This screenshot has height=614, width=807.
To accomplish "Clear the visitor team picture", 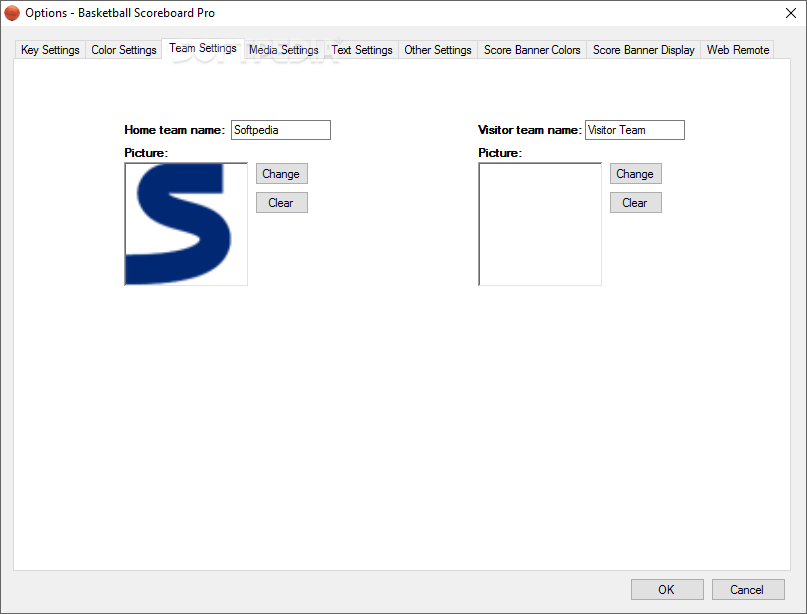I will click(x=636, y=203).
